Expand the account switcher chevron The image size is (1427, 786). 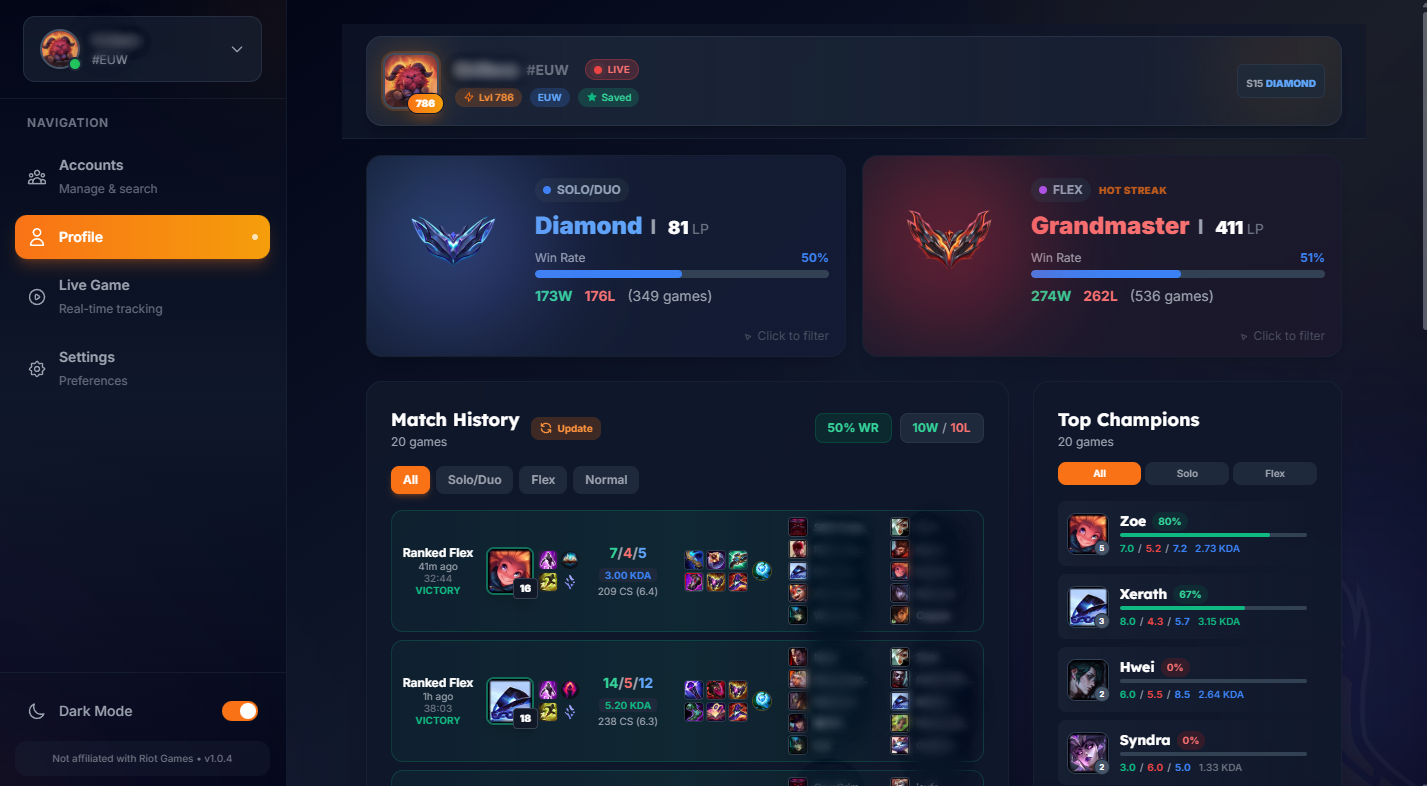237,49
